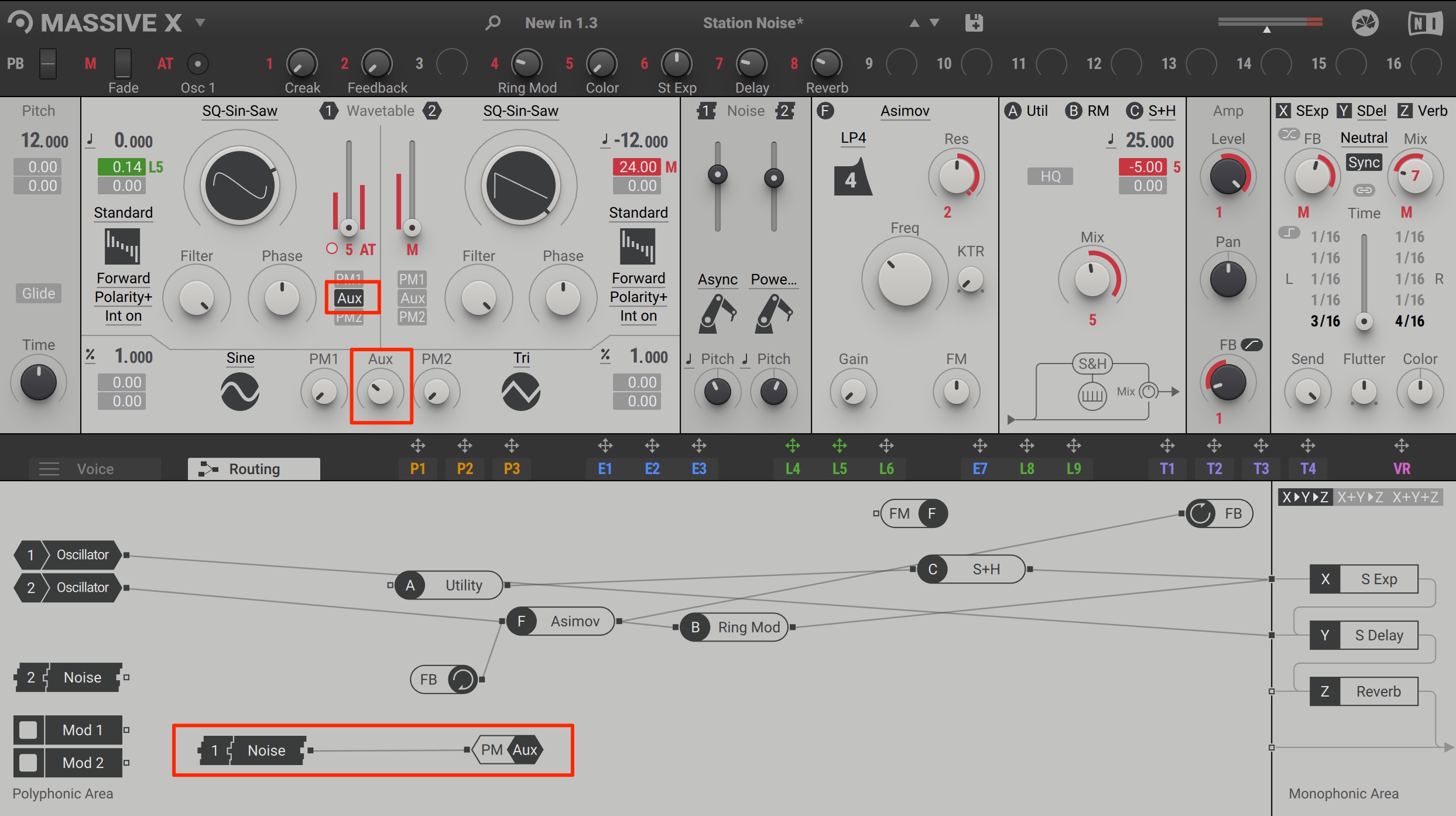Screen dimensions: 1456x816
Task: Click the C S+H insert effect label
Action: click(x=1150, y=111)
